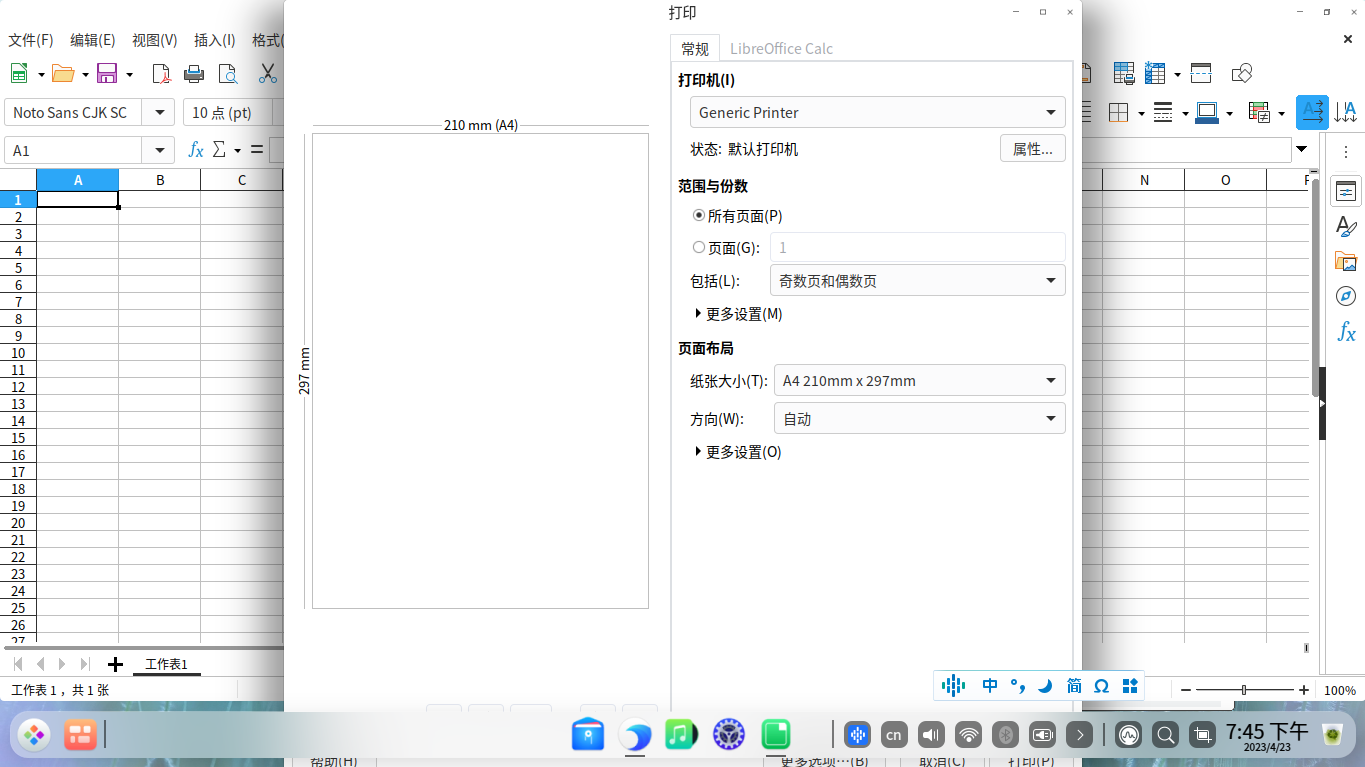Open the sidebar Properties panel icon
Screen dimensions: 1365x767
[1346, 192]
